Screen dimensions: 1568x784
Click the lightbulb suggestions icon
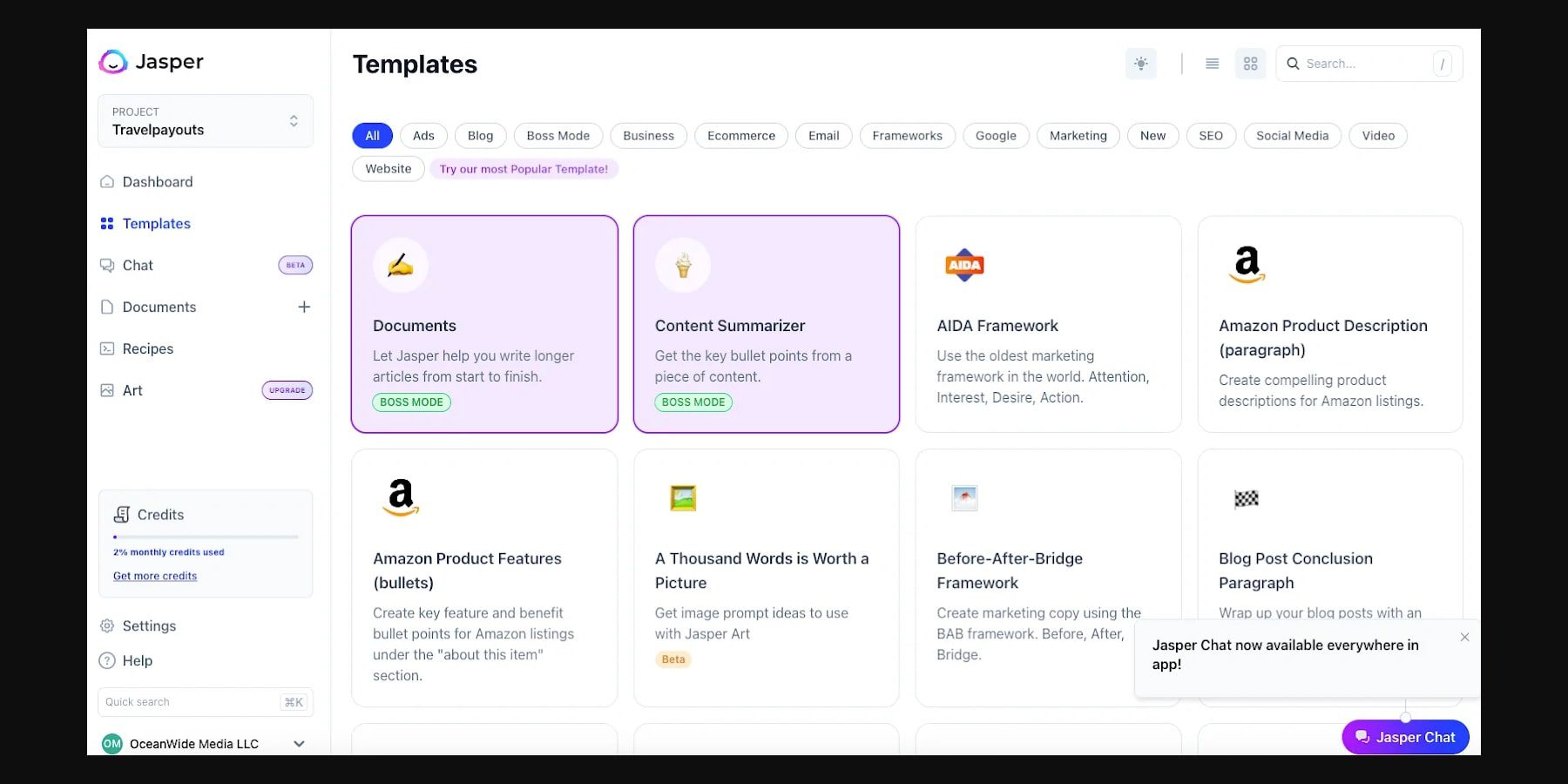[x=1141, y=63]
